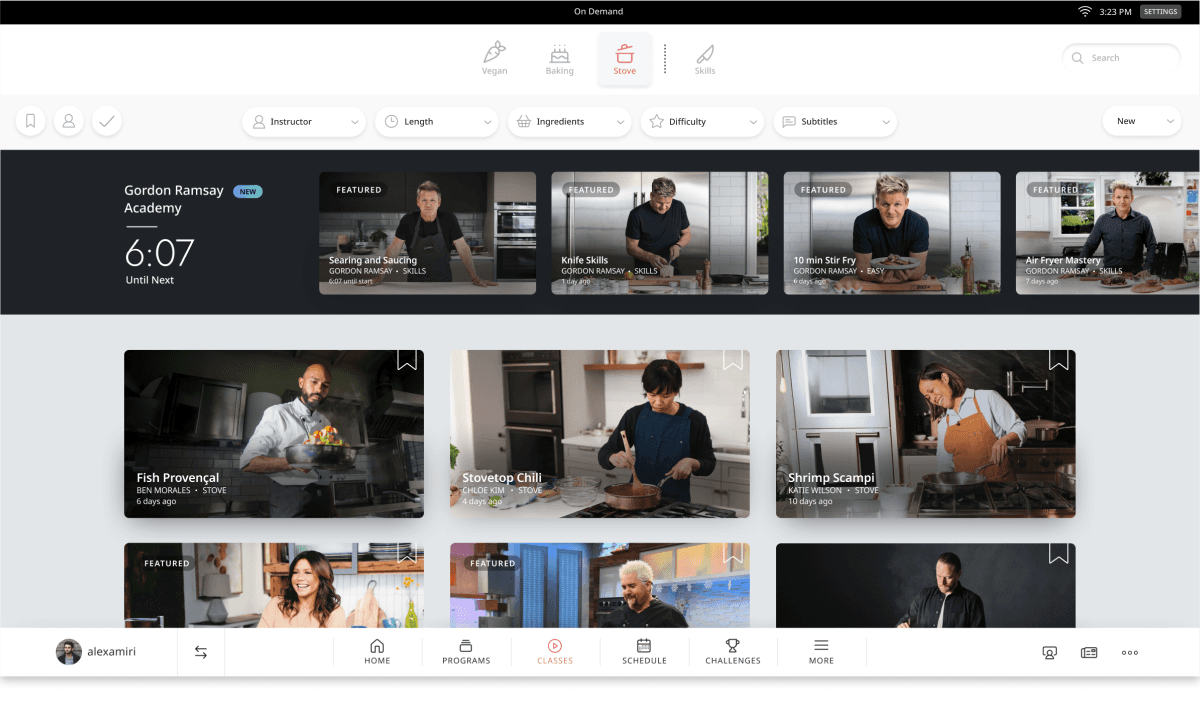The image size is (1200, 706).
Task: Open the 10 min Stir Fry class
Action: pyautogui.click(x=892, y=233)
